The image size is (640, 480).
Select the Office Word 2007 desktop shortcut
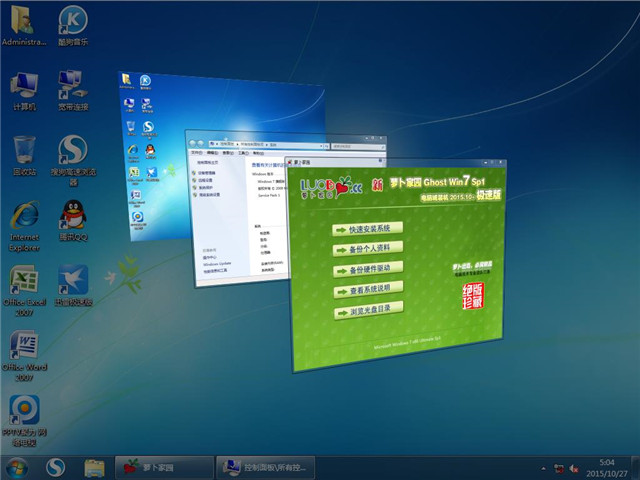24,356
